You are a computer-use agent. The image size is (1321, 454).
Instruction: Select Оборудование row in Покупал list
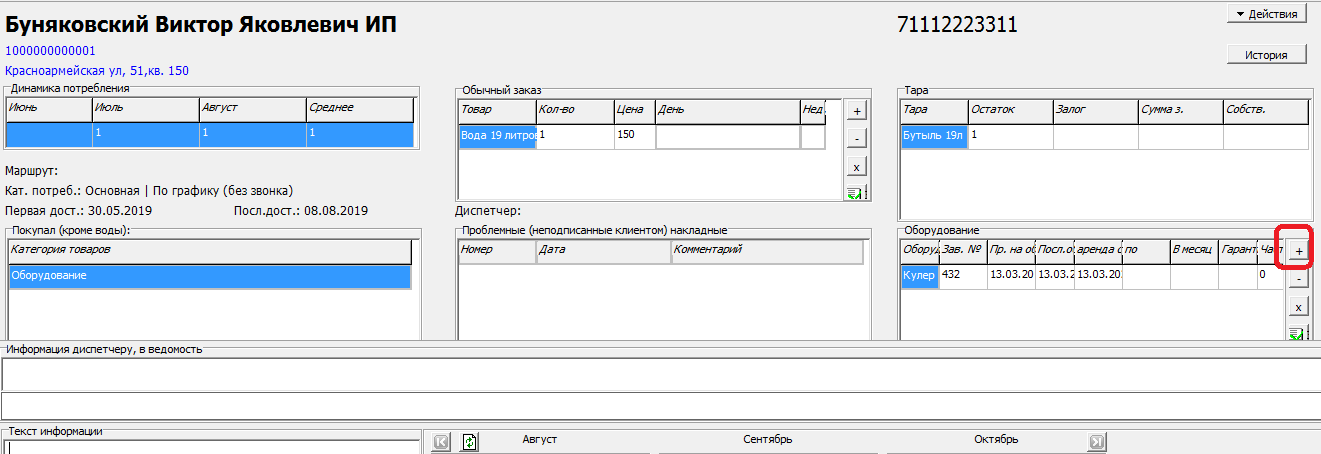click(x=210, y=276)
